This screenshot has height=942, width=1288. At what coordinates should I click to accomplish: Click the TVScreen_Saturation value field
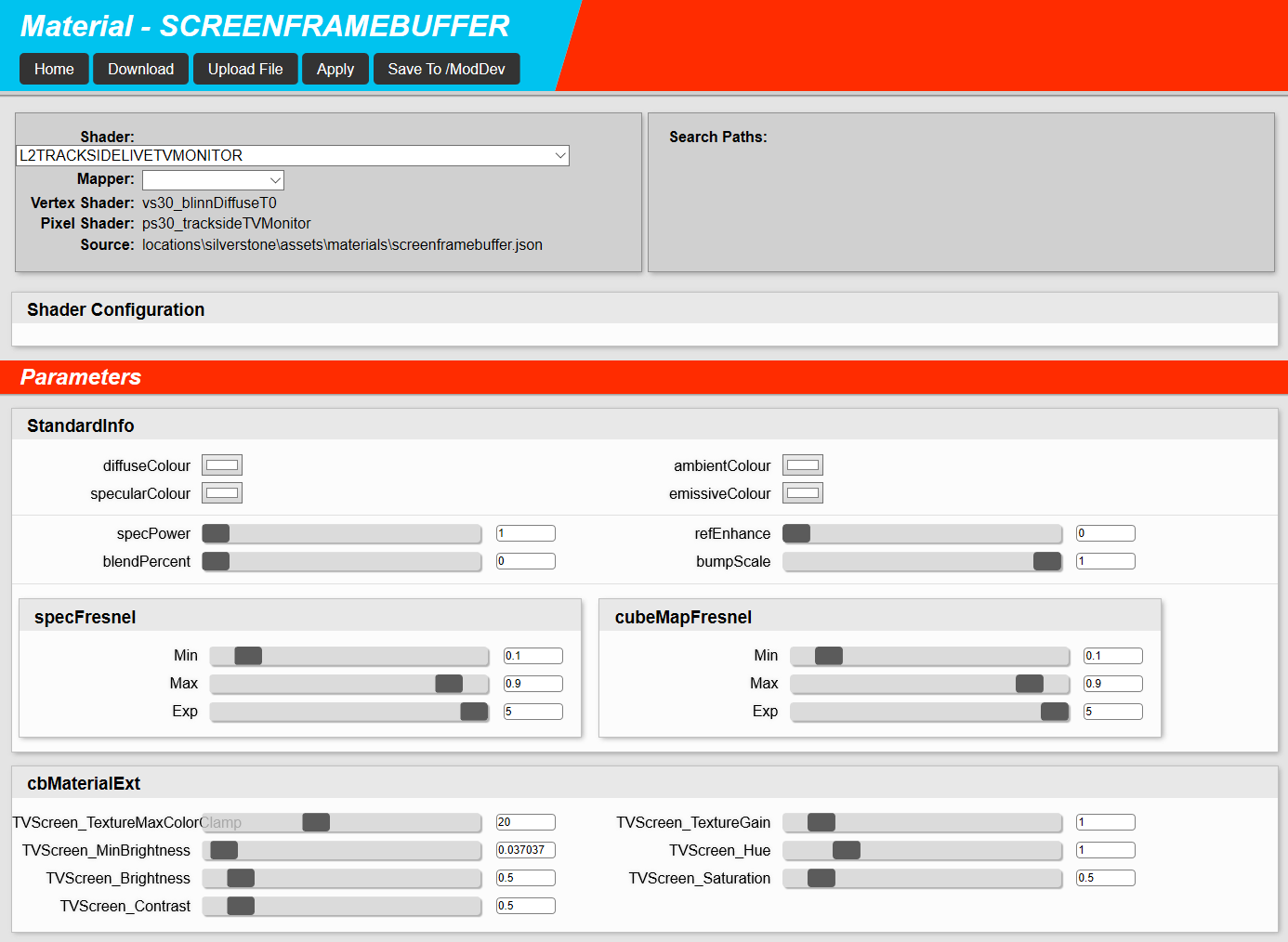[1106, 878]
